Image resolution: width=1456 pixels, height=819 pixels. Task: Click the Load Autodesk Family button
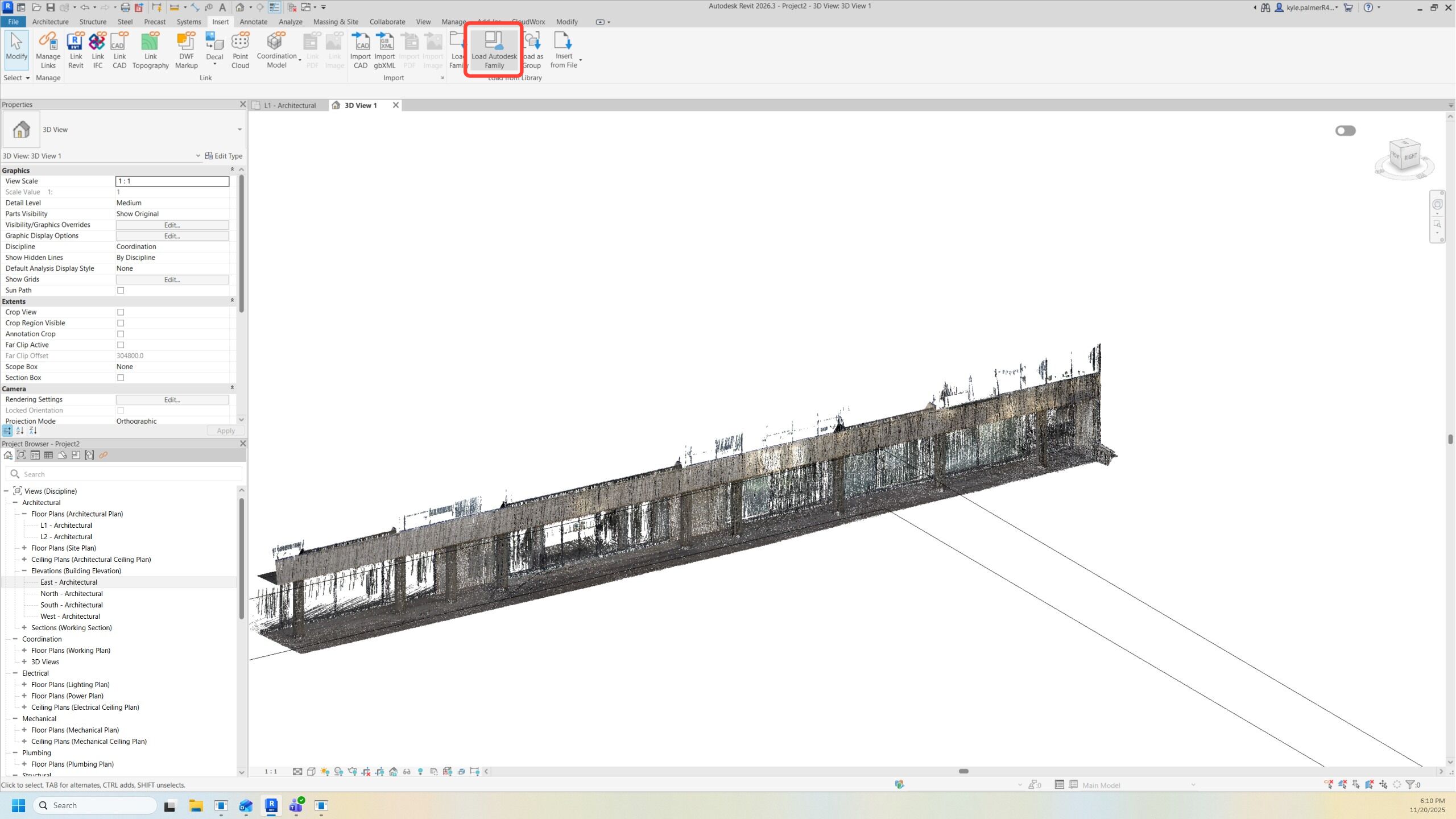pyautogui.click(x=494, y=49)
